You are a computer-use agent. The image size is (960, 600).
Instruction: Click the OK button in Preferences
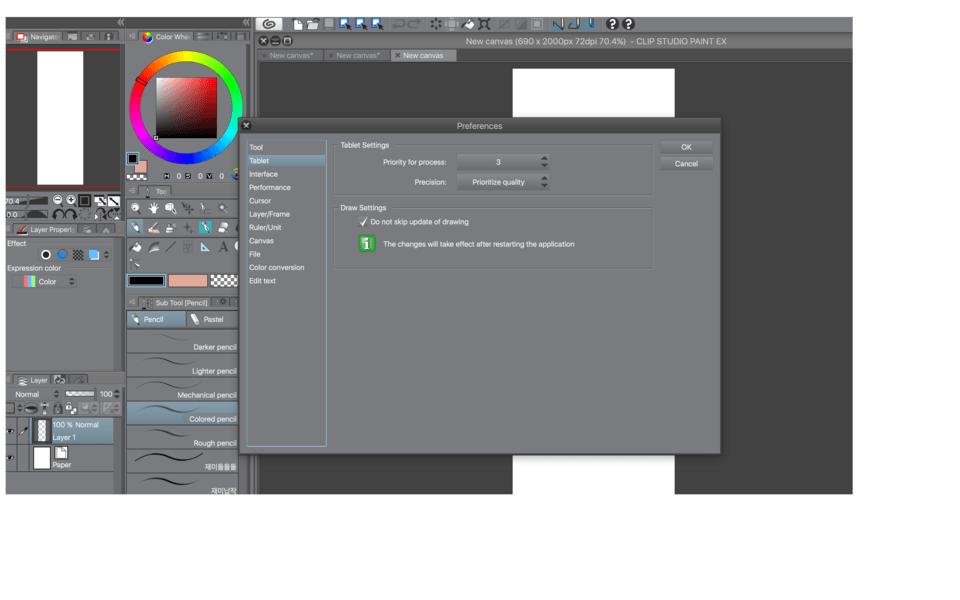(x=686, y=147)
